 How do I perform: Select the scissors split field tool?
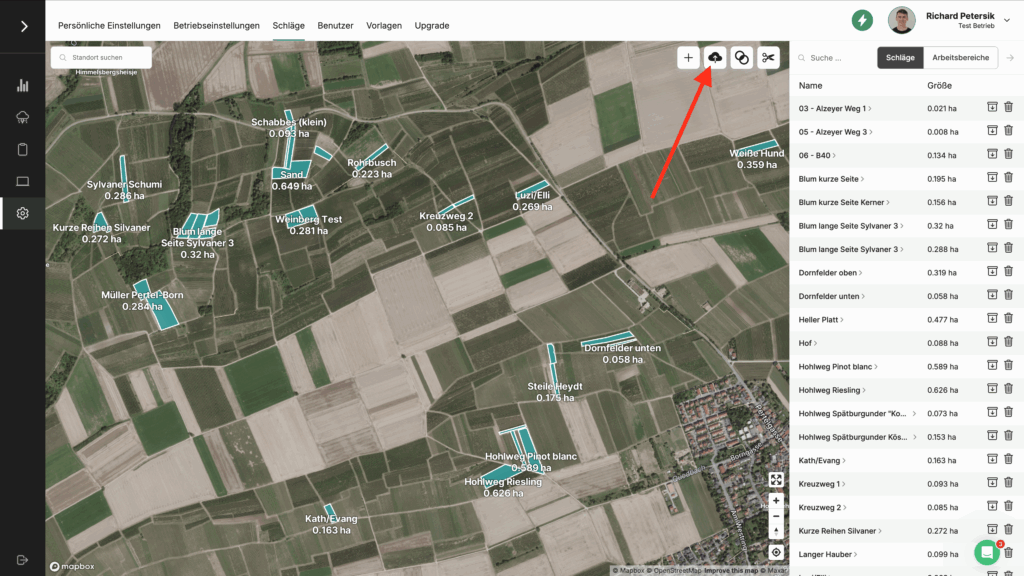(x=768, y=58)
